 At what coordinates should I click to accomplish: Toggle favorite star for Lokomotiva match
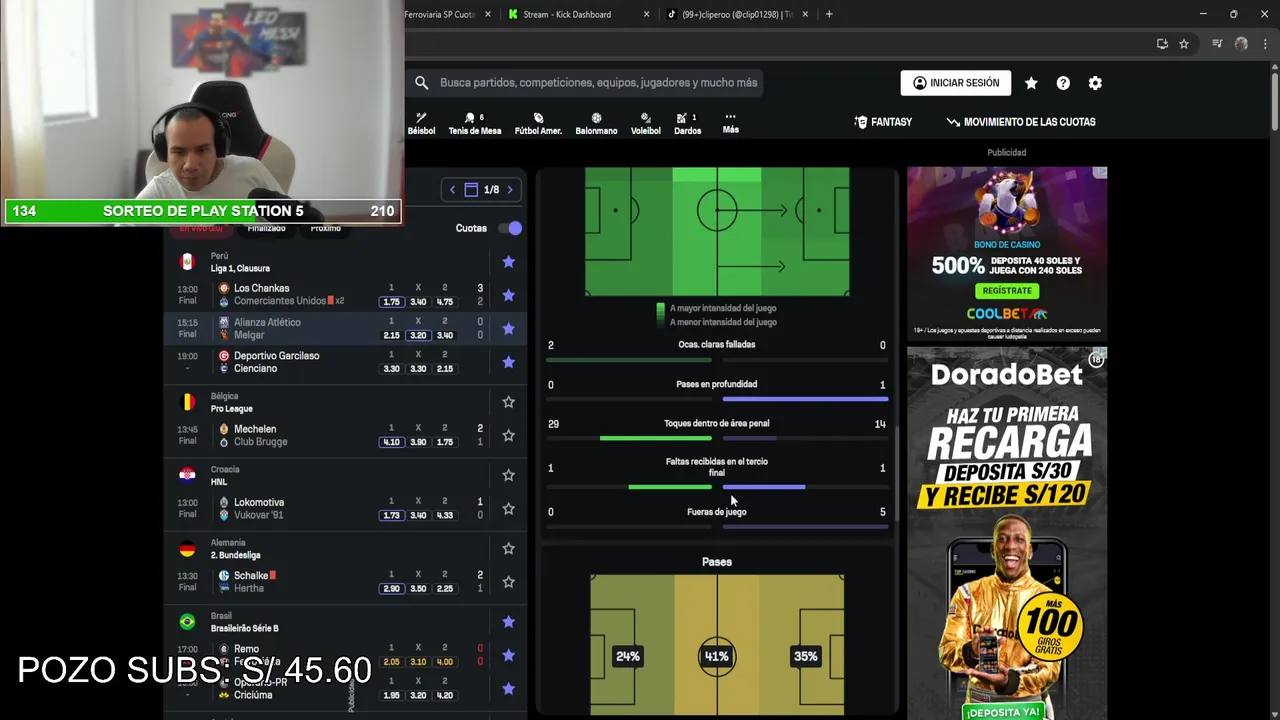pos(508,509)
